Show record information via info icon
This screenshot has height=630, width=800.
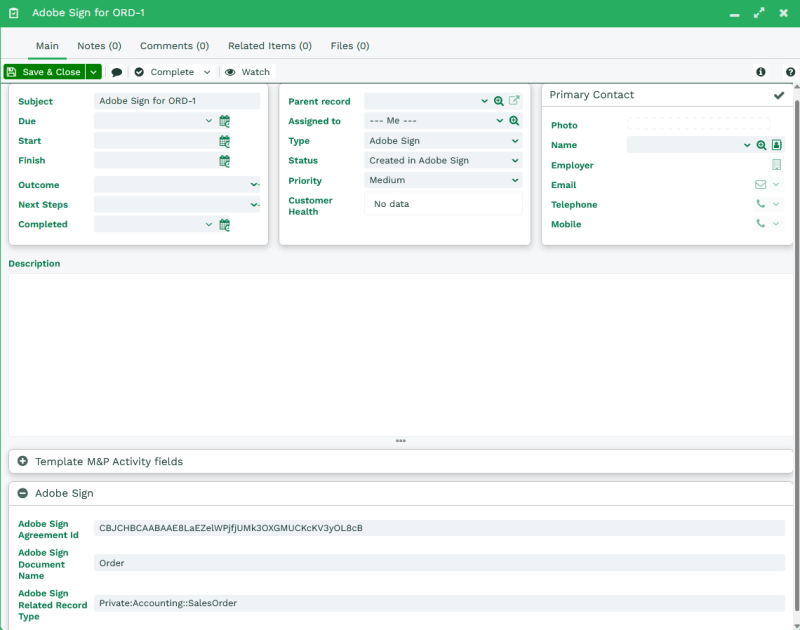click(x=761, y=72)
